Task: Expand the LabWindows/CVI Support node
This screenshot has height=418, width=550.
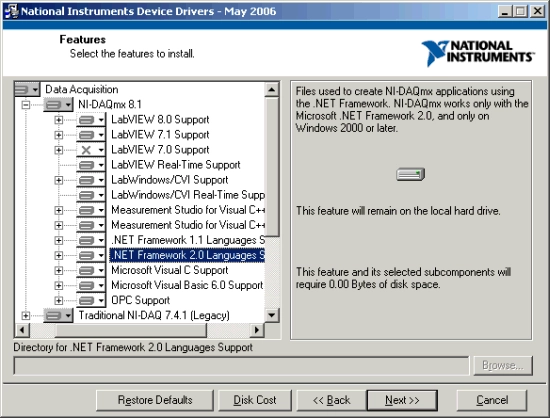Action: click(x=59, y=180)
